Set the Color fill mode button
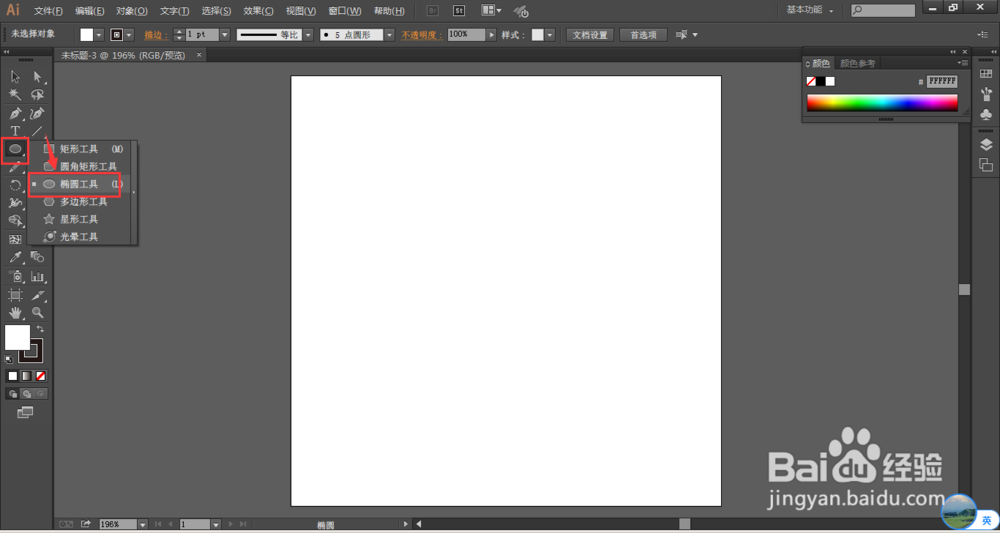The width and height of the screenshot is (1000, 533). [x=12, y=376]
